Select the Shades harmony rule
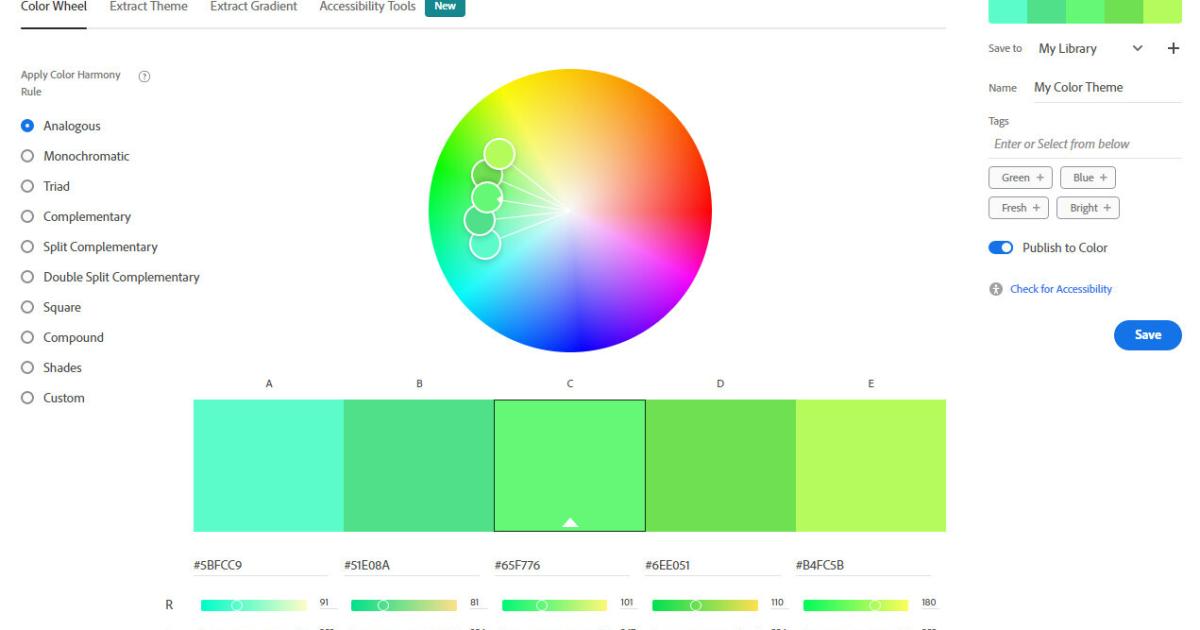Viewport: 1200px width, 630px height. [x=51, y=368]
